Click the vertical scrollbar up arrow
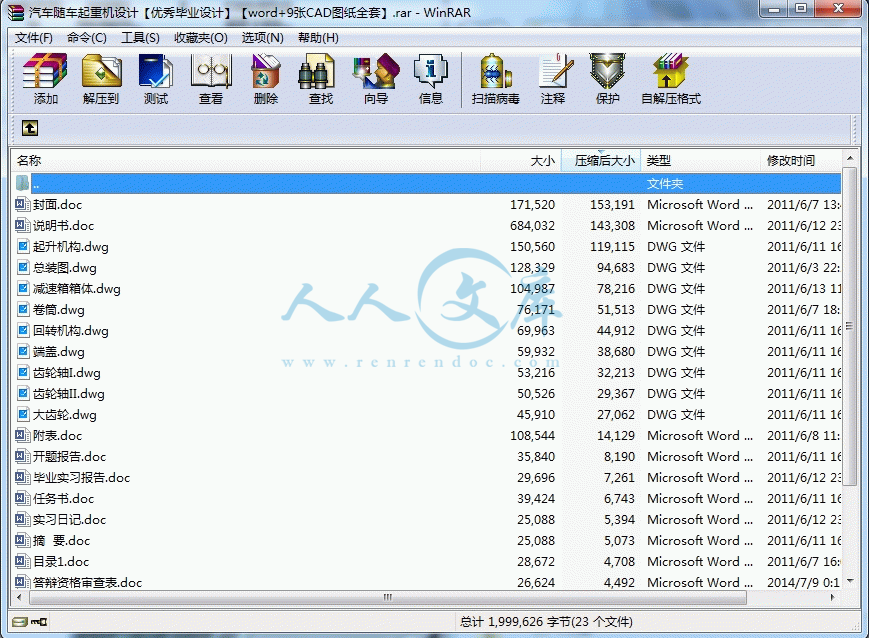 click(x=850, y=159)
